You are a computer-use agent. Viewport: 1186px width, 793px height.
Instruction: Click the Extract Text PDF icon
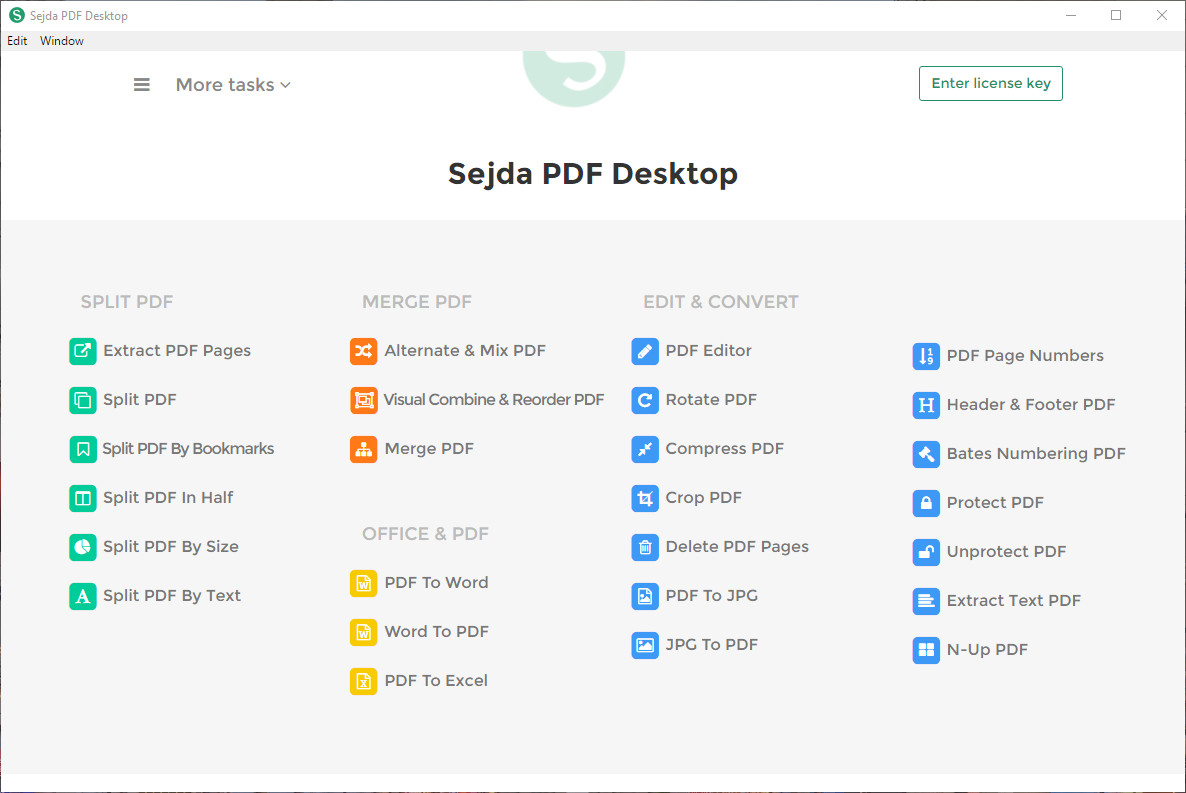pos(926,602)
